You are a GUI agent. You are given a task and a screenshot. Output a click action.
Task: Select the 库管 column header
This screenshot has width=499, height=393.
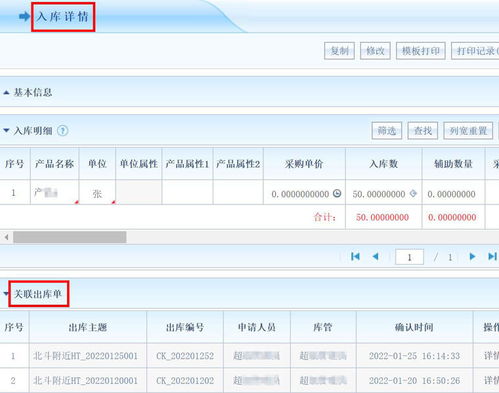(x=323, y=327)
